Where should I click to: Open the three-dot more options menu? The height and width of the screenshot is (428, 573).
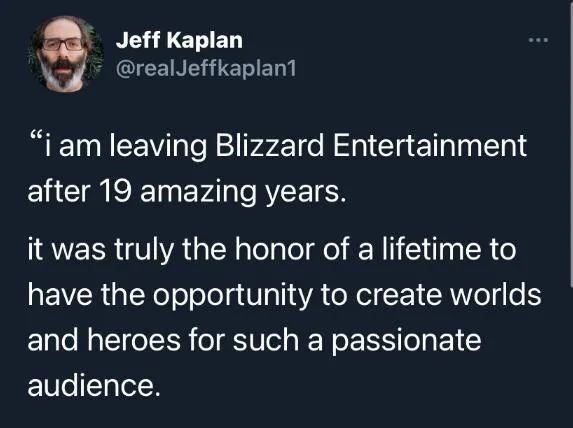[x=539, y=39]
